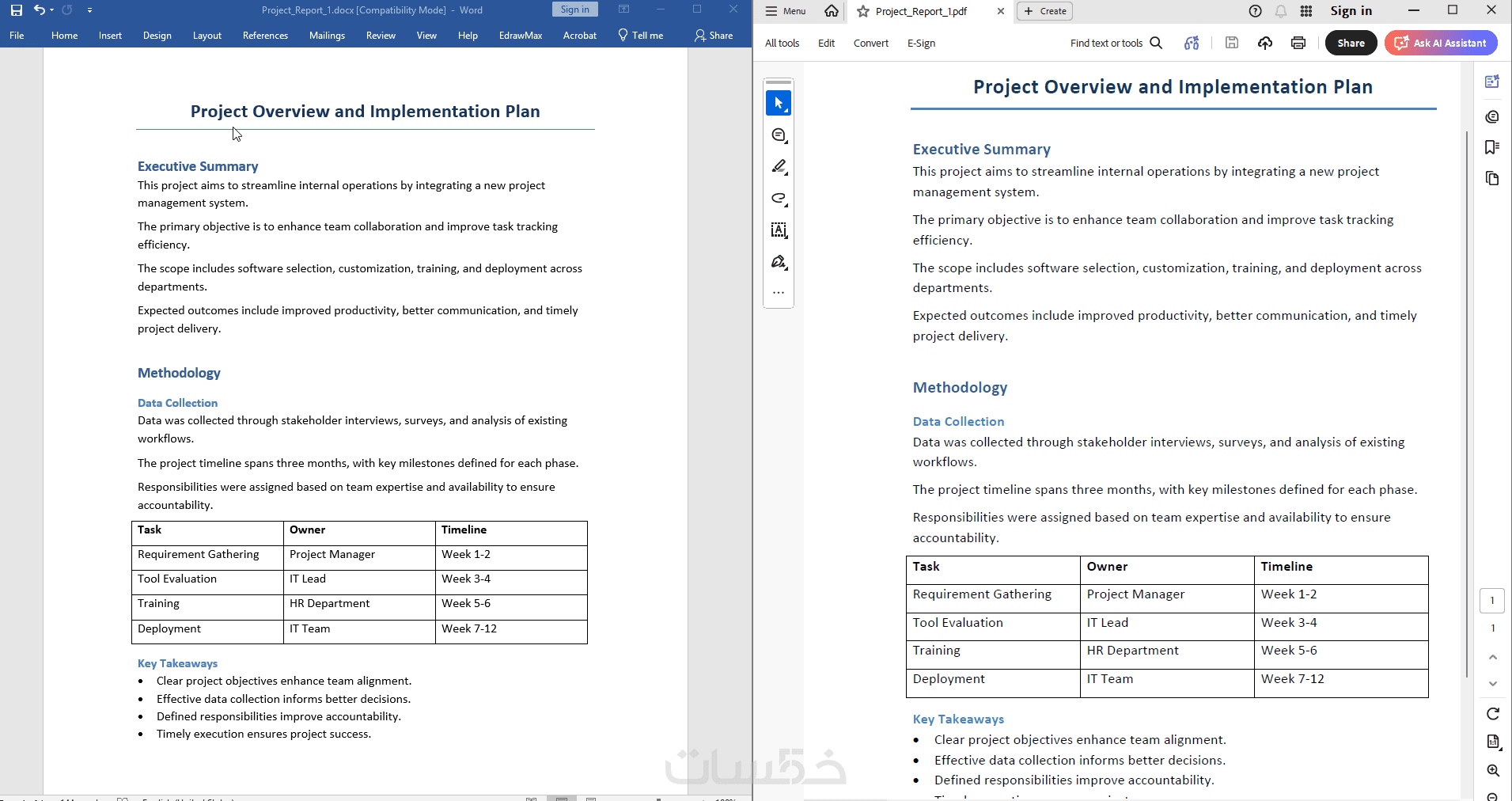Open the Adobe apps grid icon
The height and width of the screenshot is (801, 1512).
(1306, 11)
